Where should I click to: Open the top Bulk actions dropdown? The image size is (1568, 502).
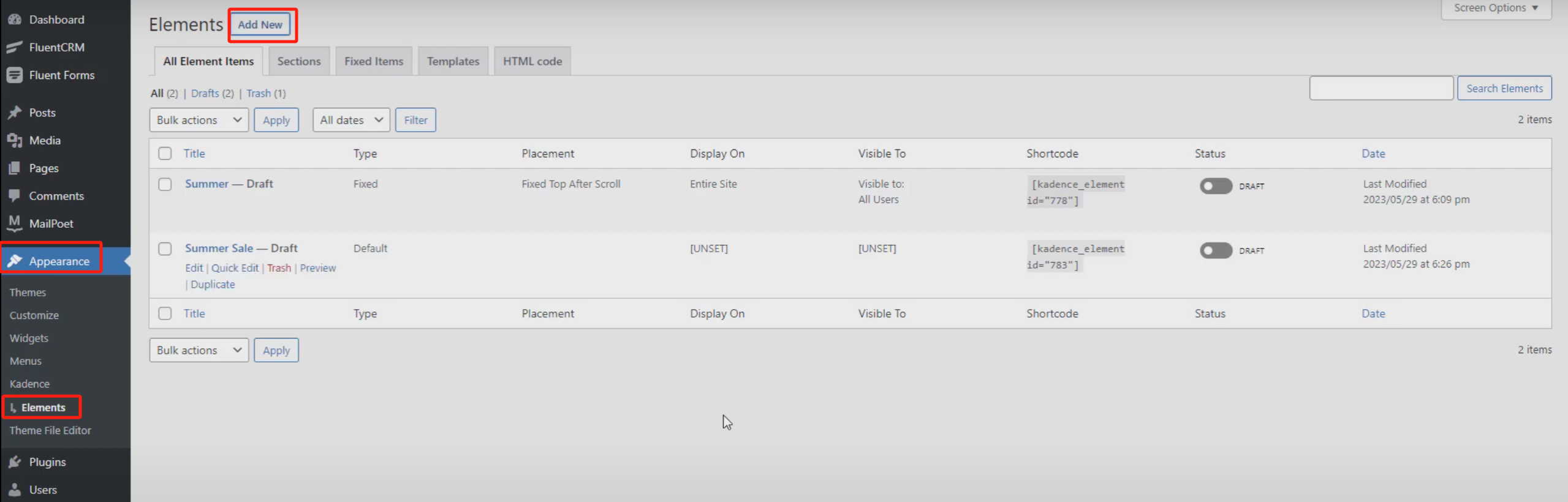(x=199, y=120)
